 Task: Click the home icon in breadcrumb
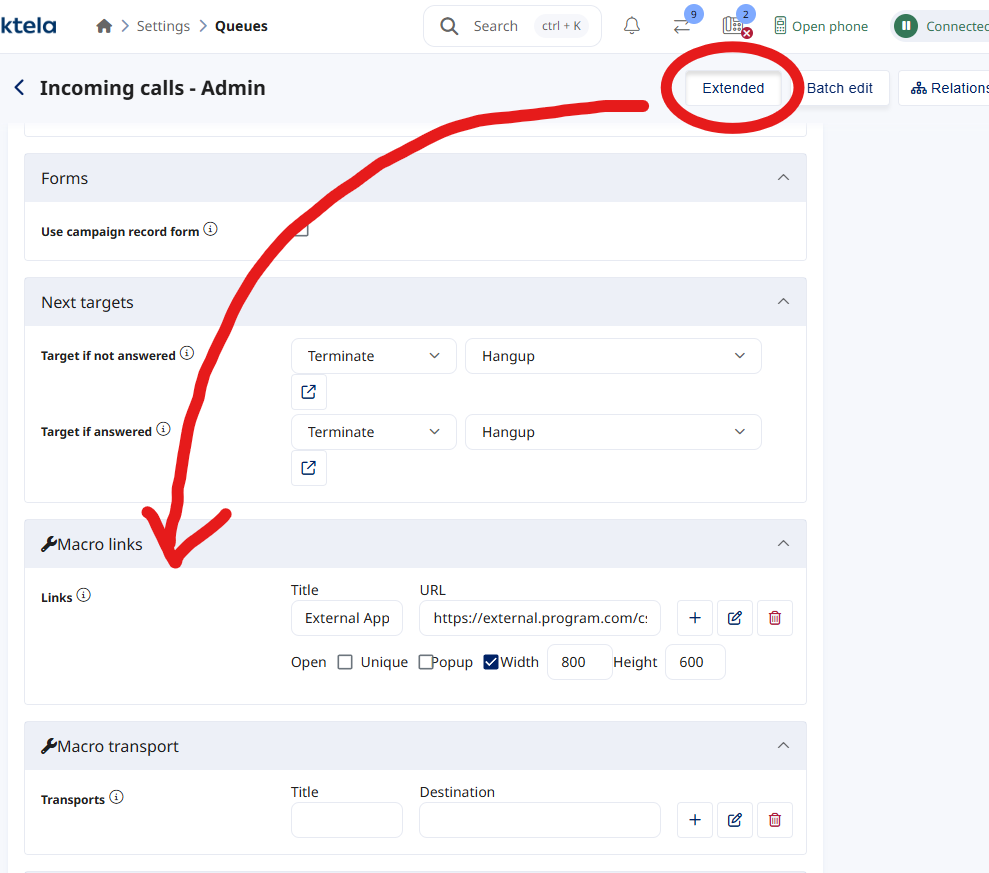104,27
